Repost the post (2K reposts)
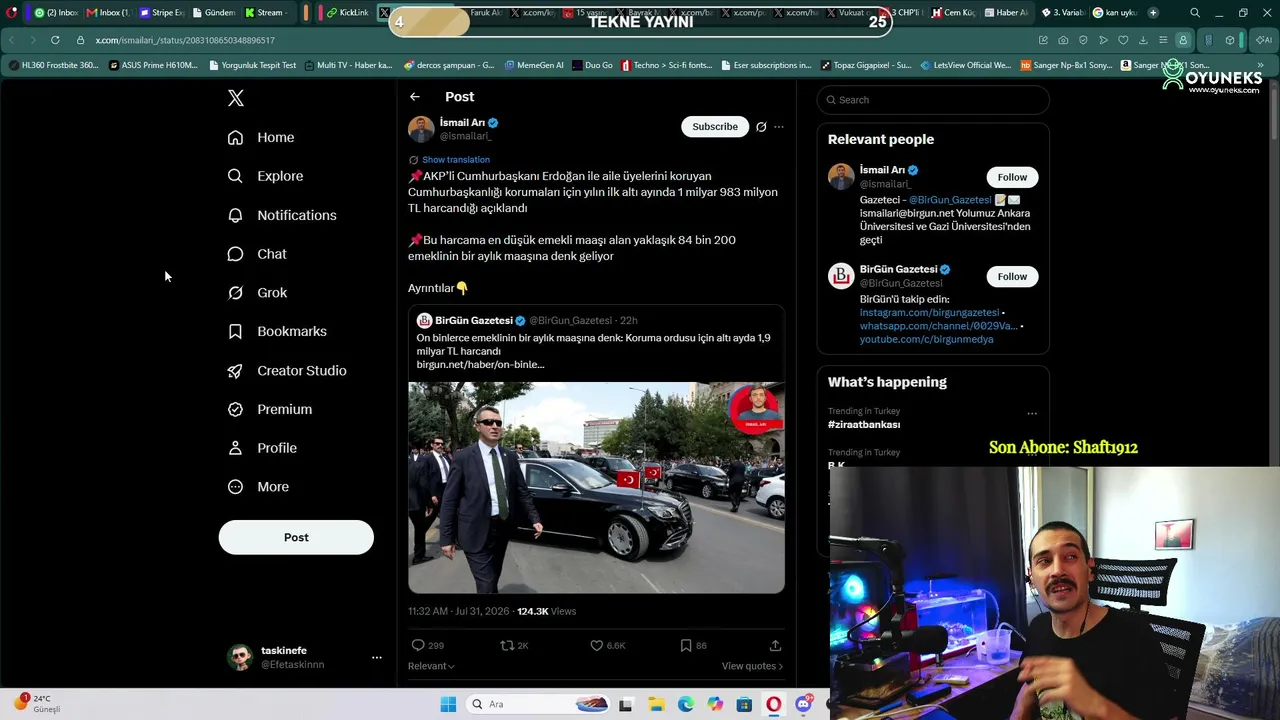Image resolution: width=1280 pixels, height=720 pixels. (x=514, y=646)
